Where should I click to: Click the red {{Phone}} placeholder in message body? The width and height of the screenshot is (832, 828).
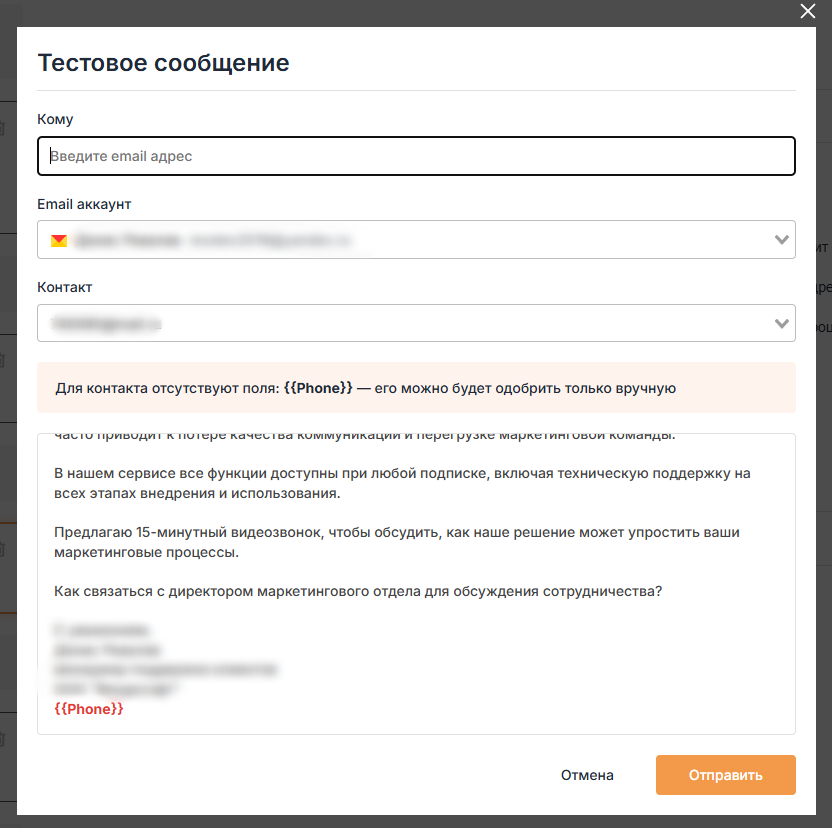click(89, 709)
